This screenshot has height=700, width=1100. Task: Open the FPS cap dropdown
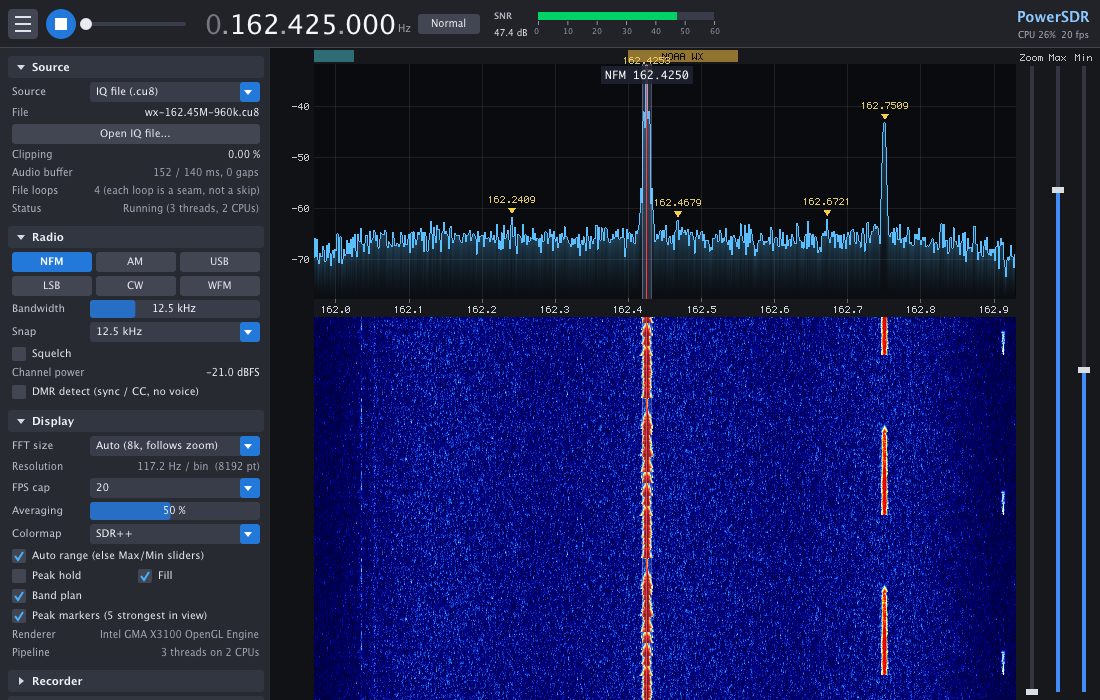tap(175, 487)
